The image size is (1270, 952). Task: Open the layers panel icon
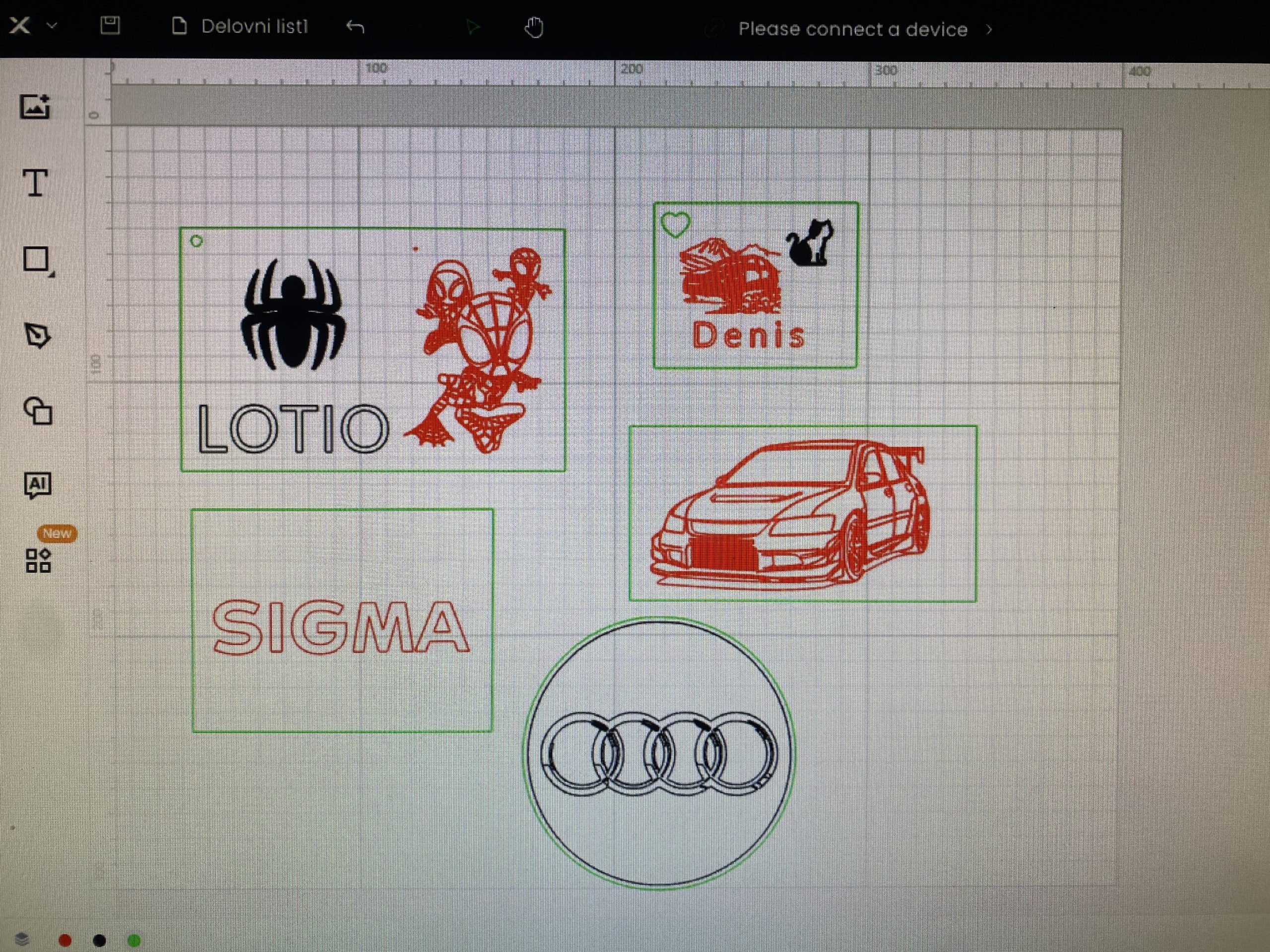coord(22,939)
